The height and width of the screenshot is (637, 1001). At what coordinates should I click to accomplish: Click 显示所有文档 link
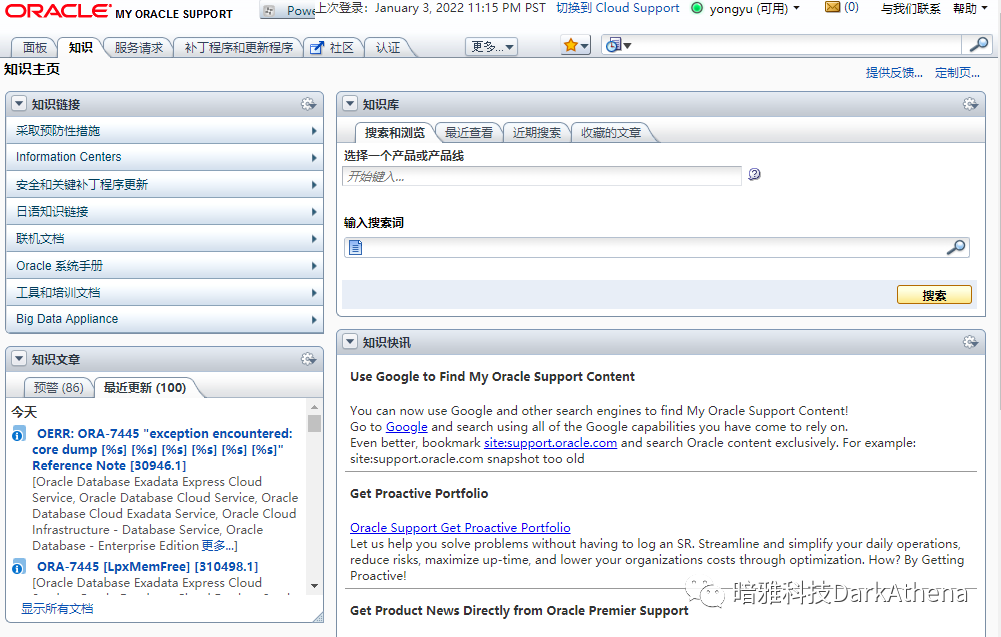point(57,609)
